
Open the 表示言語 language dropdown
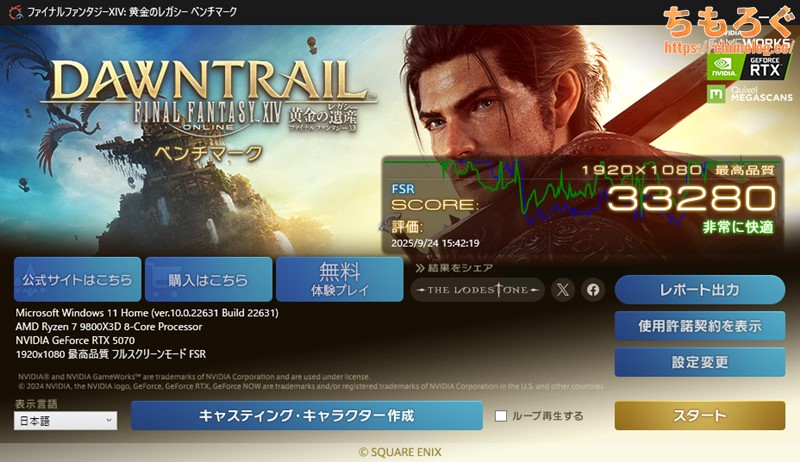(x=65, y=421)
